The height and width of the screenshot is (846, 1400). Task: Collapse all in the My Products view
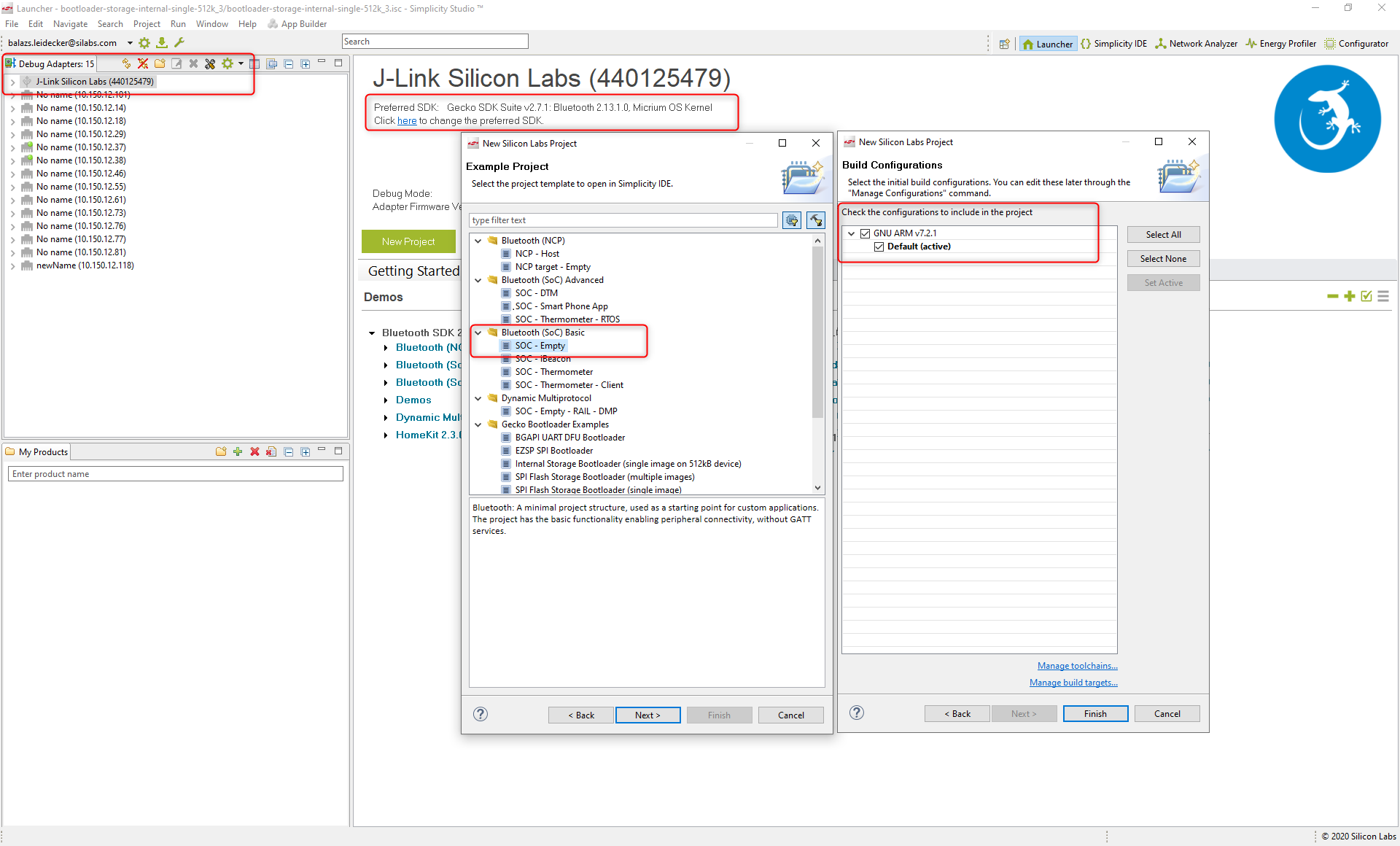click(x=289, y=451)
